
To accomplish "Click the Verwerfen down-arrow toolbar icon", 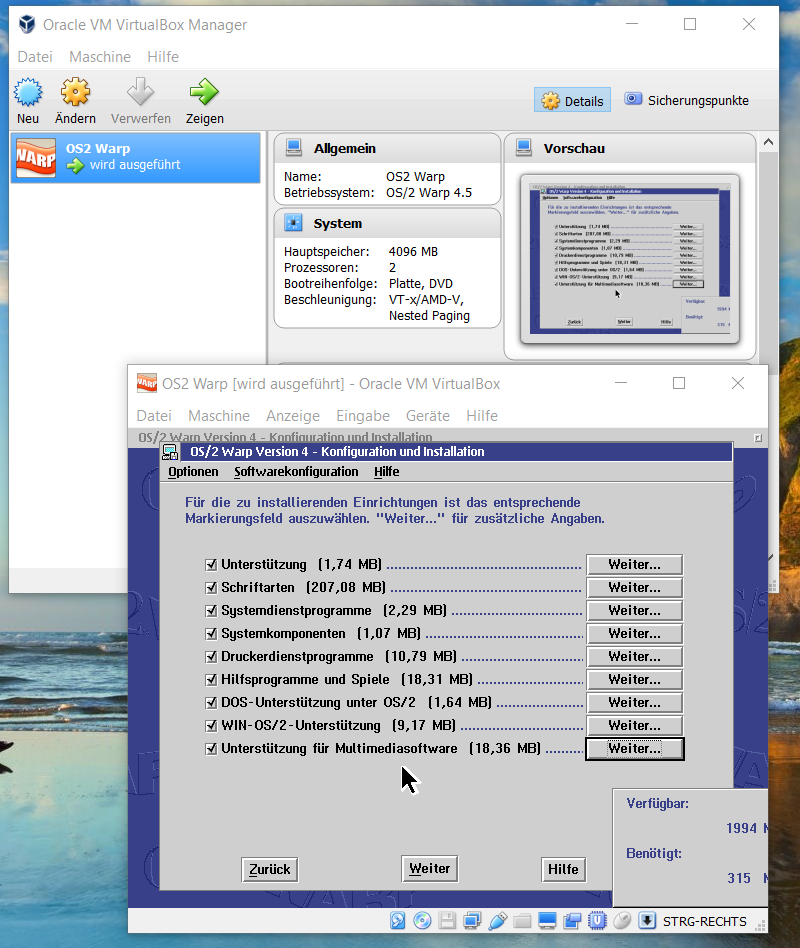I will tap(140, 92).
